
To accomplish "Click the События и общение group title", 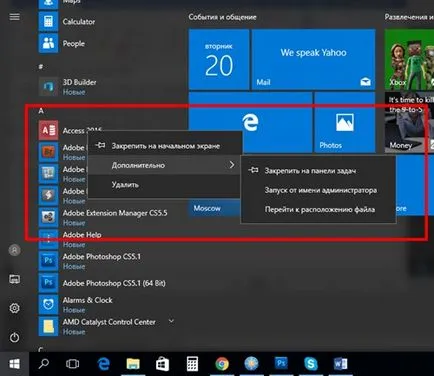I will (x=222, y=17).
